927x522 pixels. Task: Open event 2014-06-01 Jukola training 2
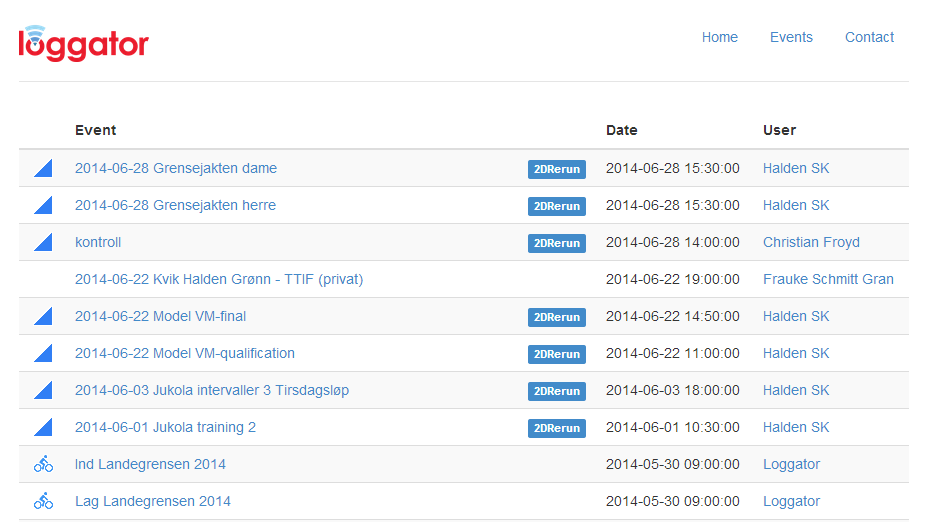pos(165,427)
